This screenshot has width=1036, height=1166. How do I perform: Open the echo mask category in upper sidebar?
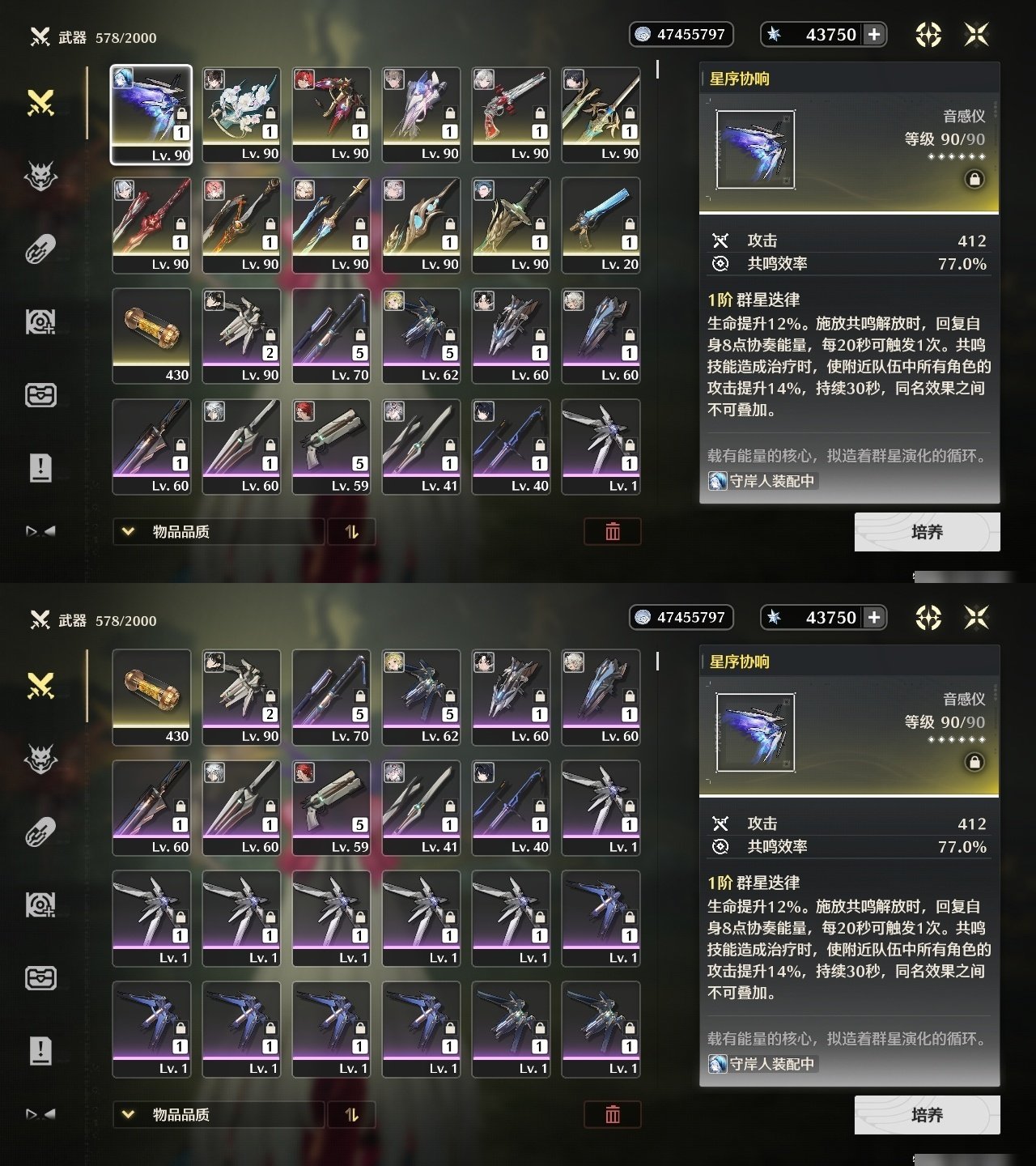click(x=40, y=176)
